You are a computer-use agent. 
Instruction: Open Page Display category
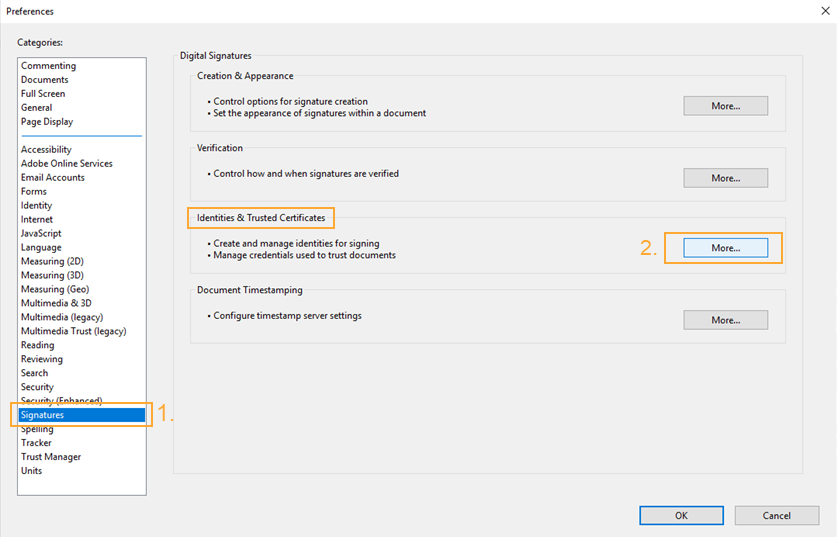47,122
